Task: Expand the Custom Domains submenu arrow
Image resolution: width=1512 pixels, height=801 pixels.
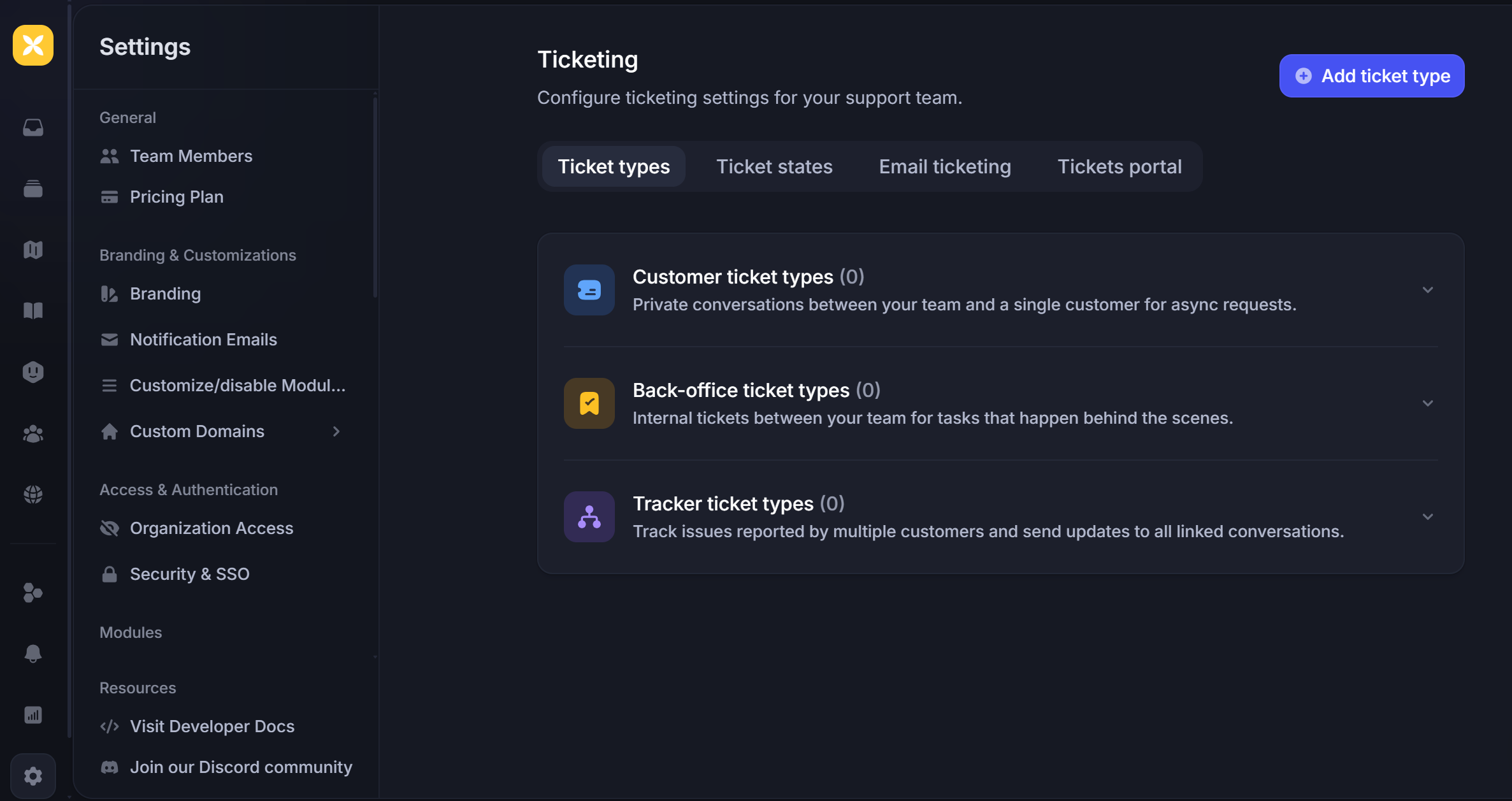Action: (336, 431)
